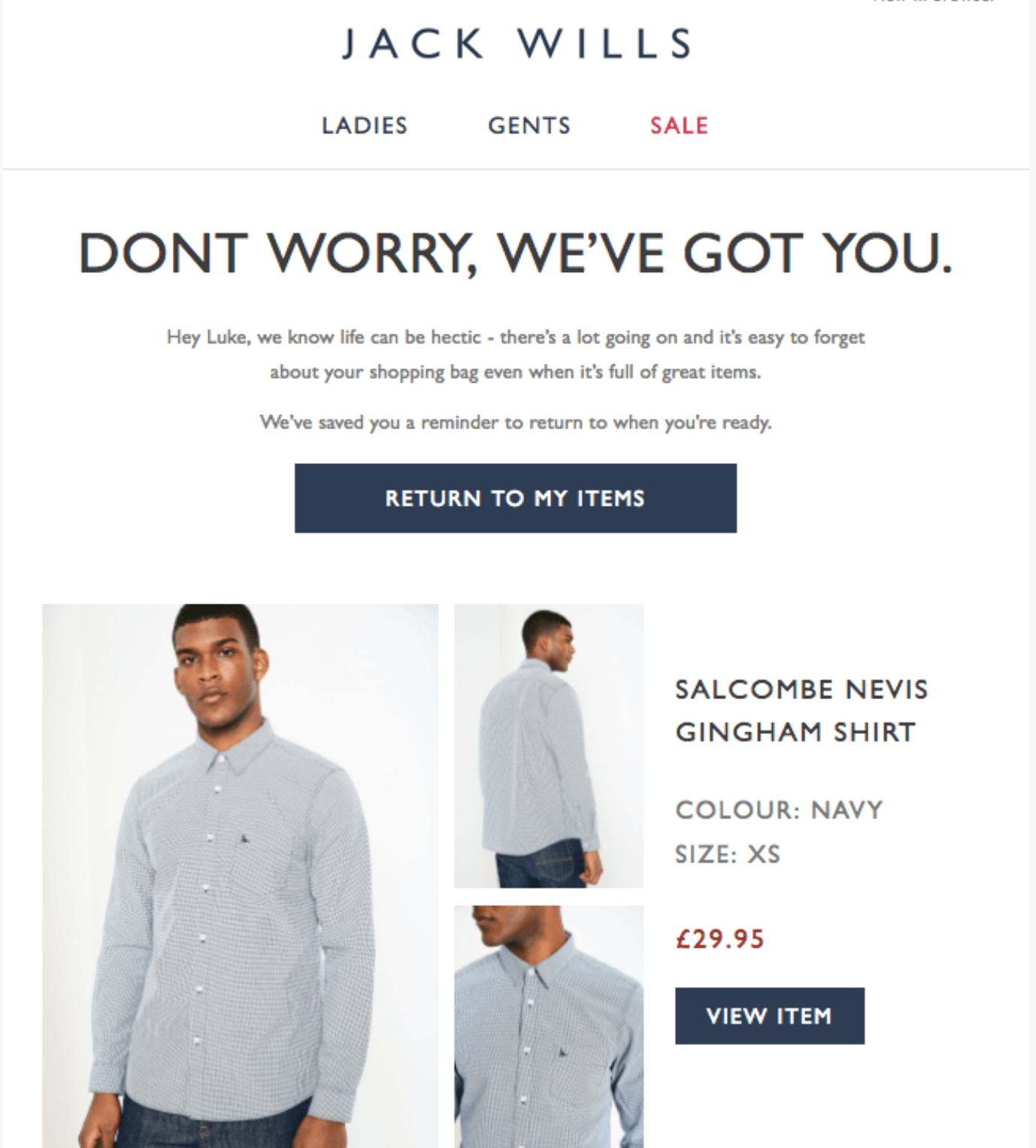The width and height of the screenshot is (1036, 1148).
Task: Click the View Item button
Action: coord(770,1016)
